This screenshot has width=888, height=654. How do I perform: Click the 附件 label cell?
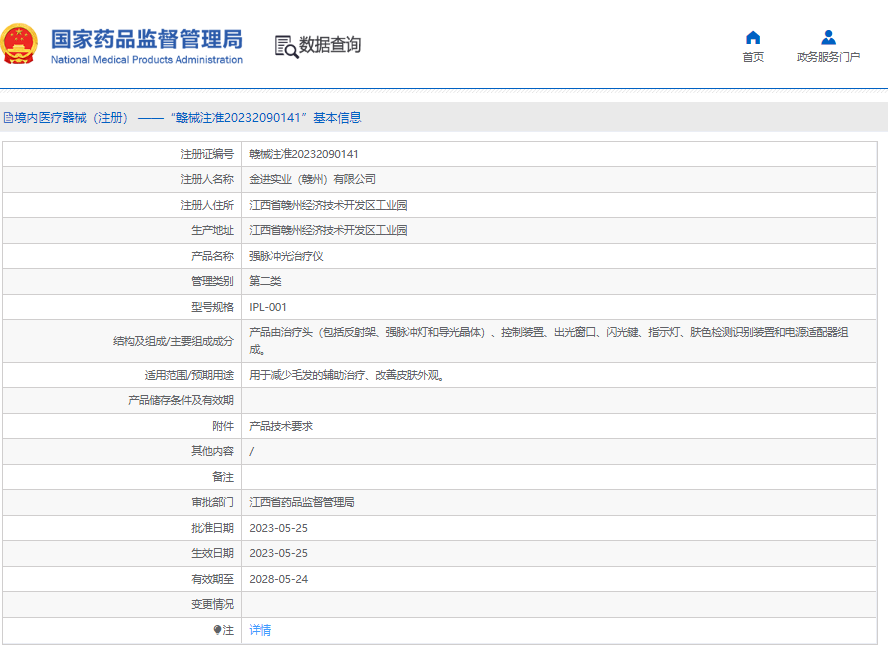pyautogui.click(x=122, y=426)
